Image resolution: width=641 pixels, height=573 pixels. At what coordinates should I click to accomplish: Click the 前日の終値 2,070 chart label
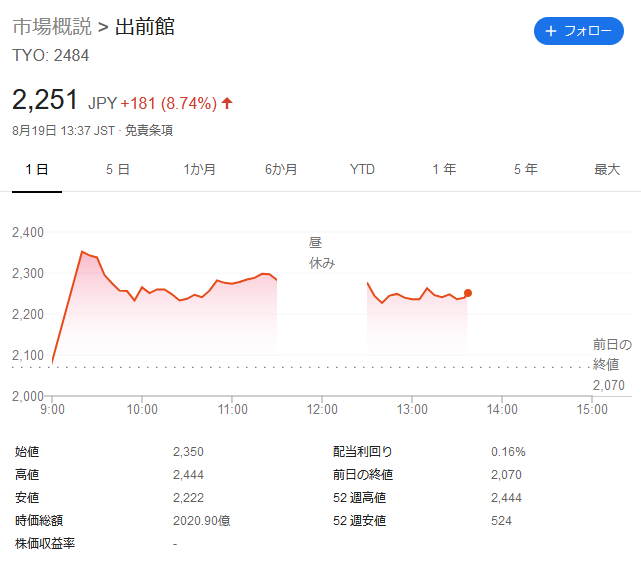[x=612, y=365]
